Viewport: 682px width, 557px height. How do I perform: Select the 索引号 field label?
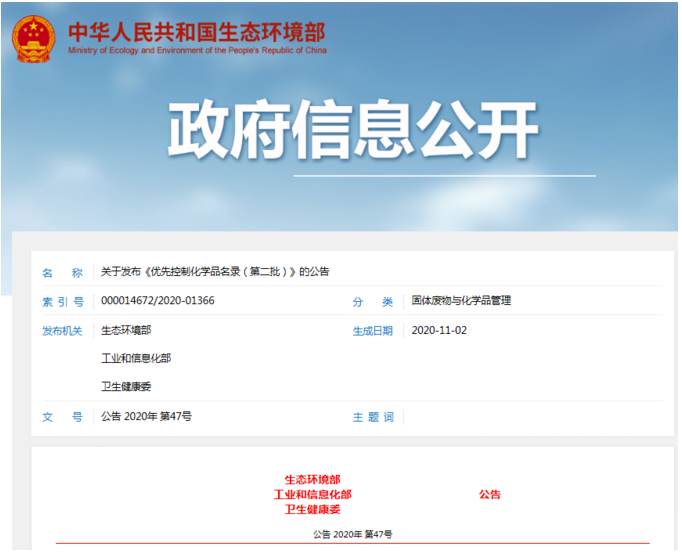tap(63, 302)
